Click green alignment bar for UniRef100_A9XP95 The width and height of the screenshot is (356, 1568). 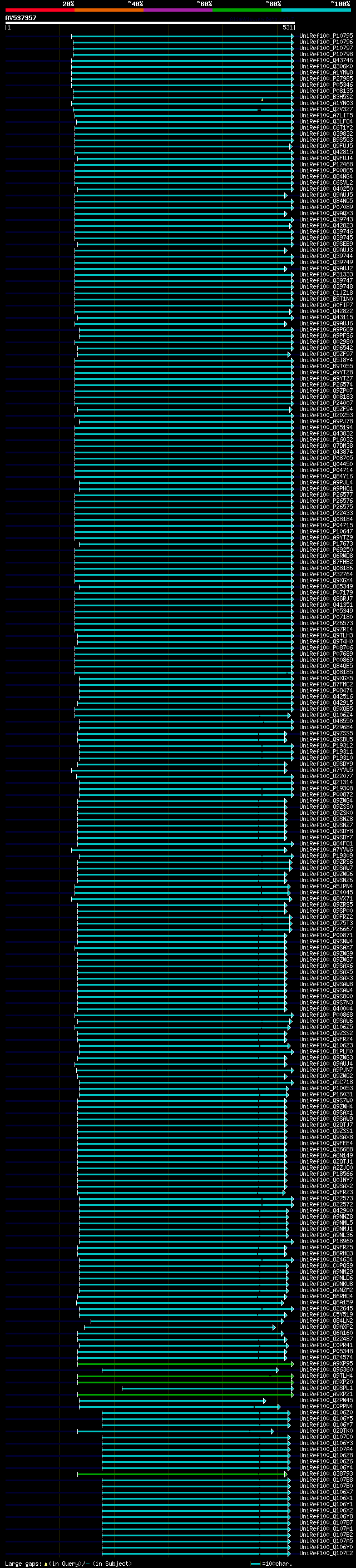(x=185, y=1363)
